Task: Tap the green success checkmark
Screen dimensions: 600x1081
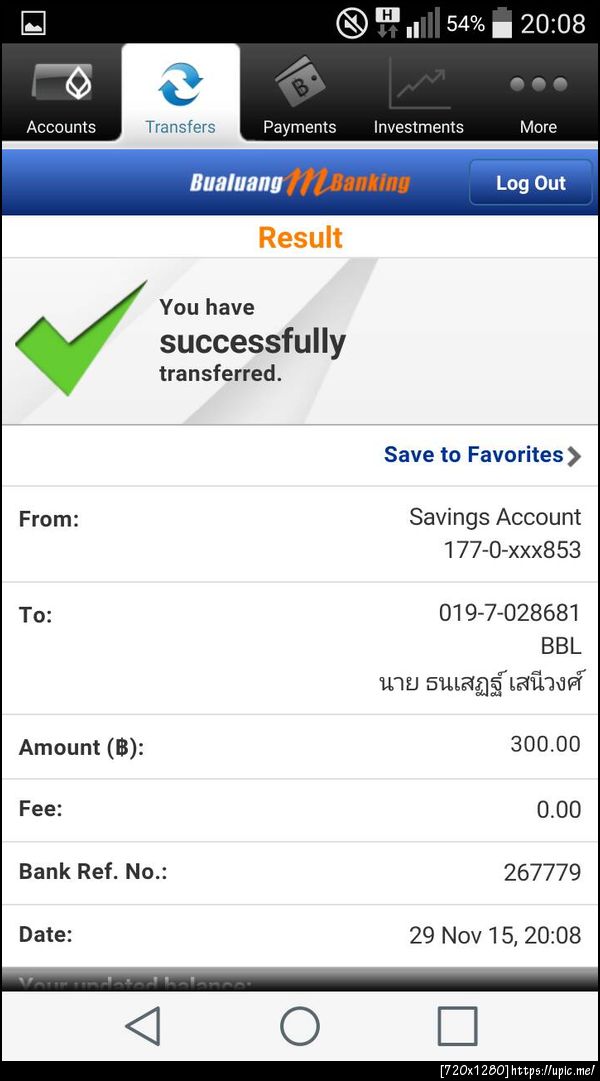Action: [x=80, y=338]
